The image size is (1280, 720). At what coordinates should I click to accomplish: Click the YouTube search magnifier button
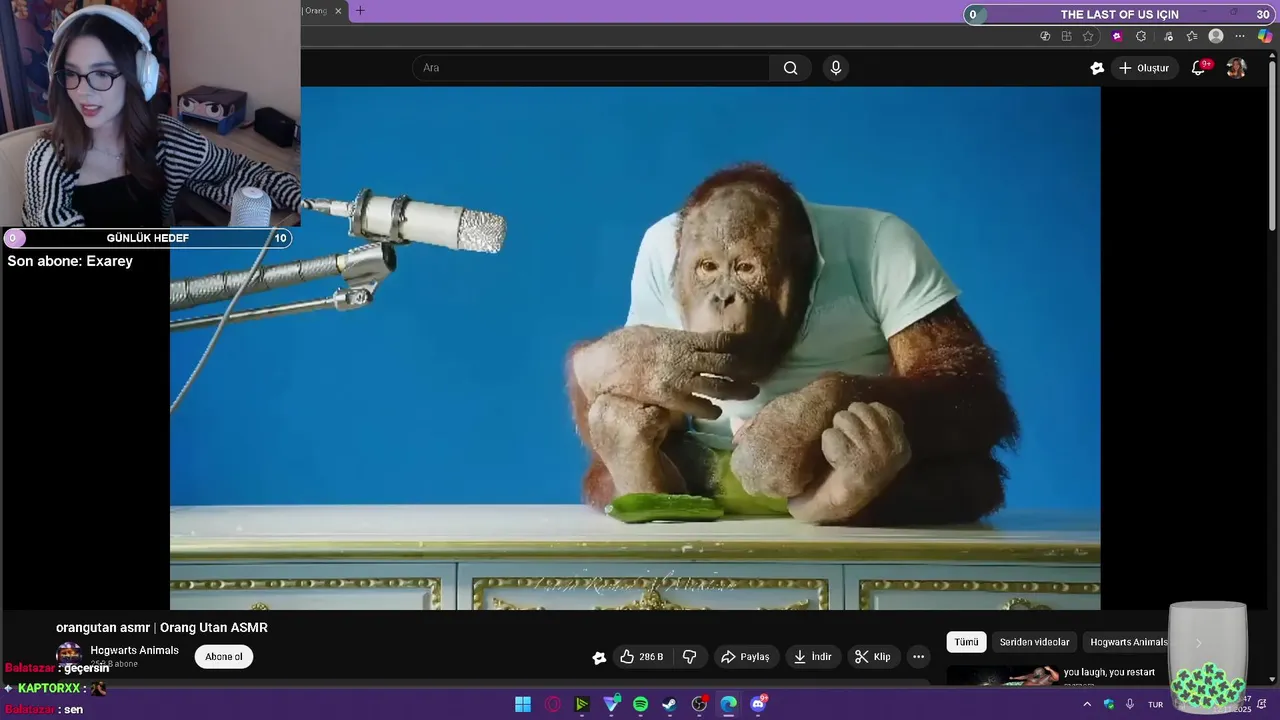(x=790, y=68)
